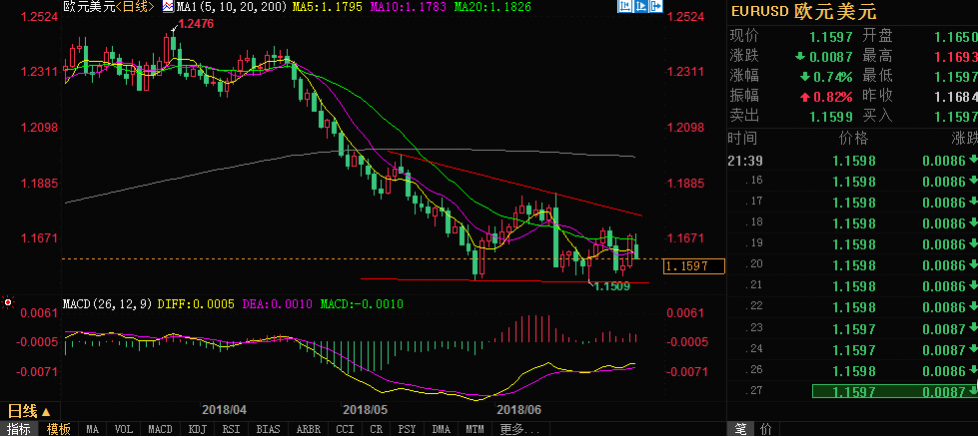Switch to the 指标 tab
The width and height of the screenshot is (978, 437).
pos(19,429)
